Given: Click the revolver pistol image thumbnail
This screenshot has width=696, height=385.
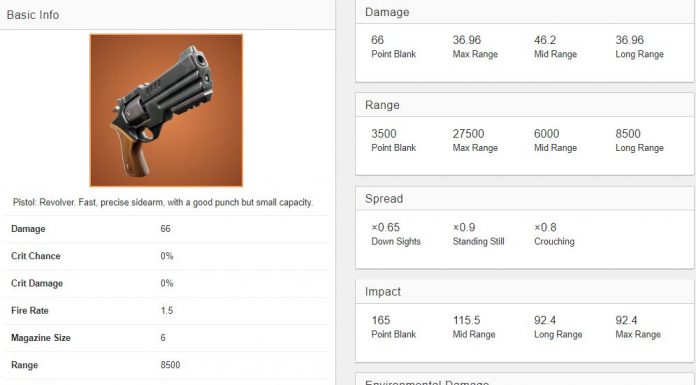Looking at the screenshot, I should click(x=166, y=110).
